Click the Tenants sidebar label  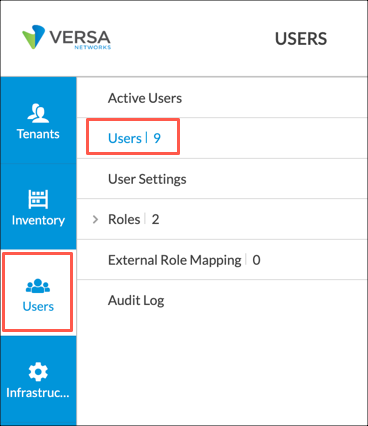(x=38, y=134)
